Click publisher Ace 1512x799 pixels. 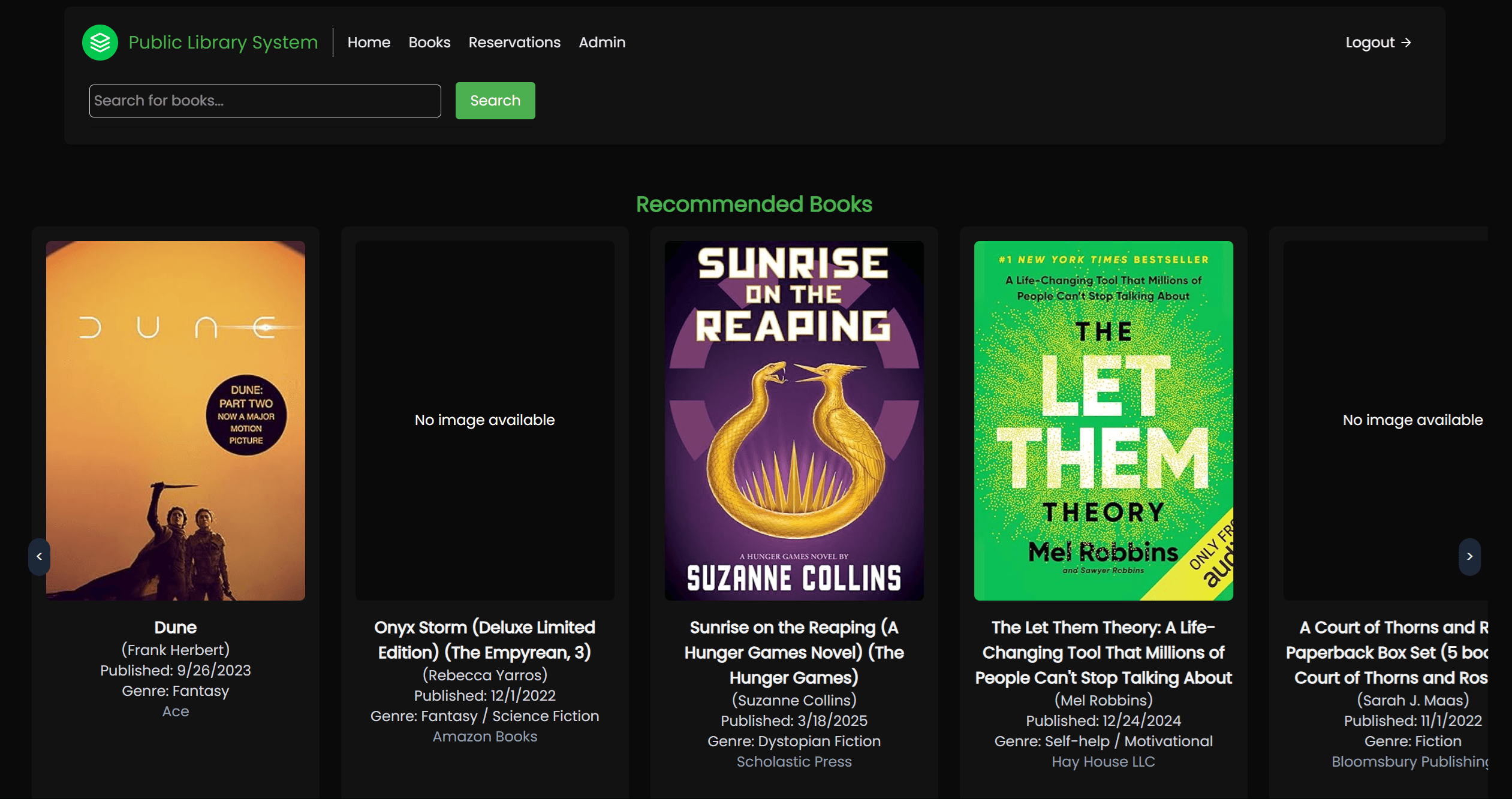coord(176,711)
